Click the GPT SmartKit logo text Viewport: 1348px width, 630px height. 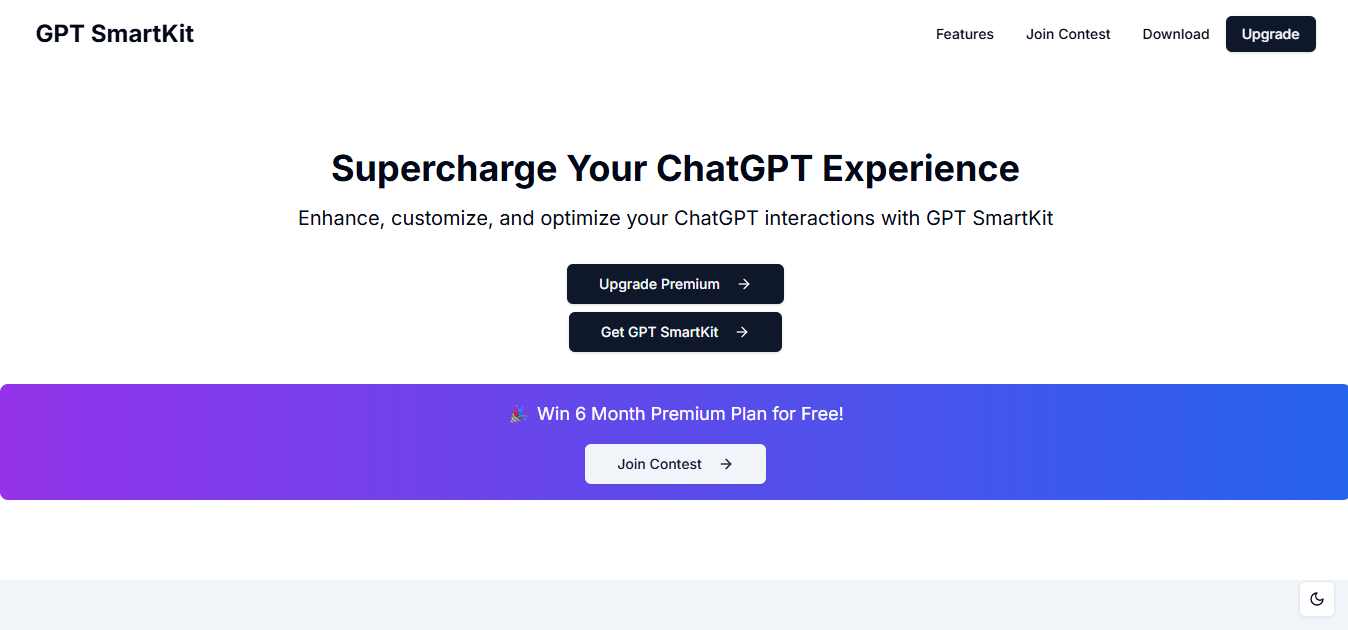115,34
